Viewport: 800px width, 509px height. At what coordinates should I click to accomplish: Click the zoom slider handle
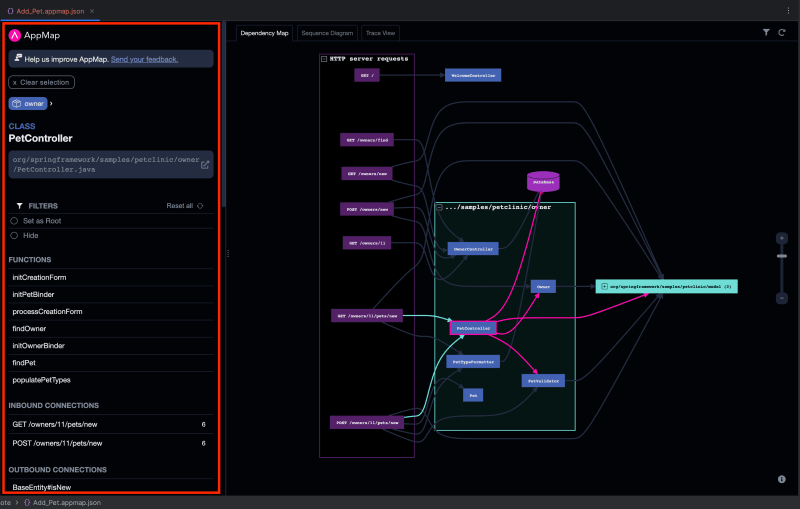coord(781,256)
